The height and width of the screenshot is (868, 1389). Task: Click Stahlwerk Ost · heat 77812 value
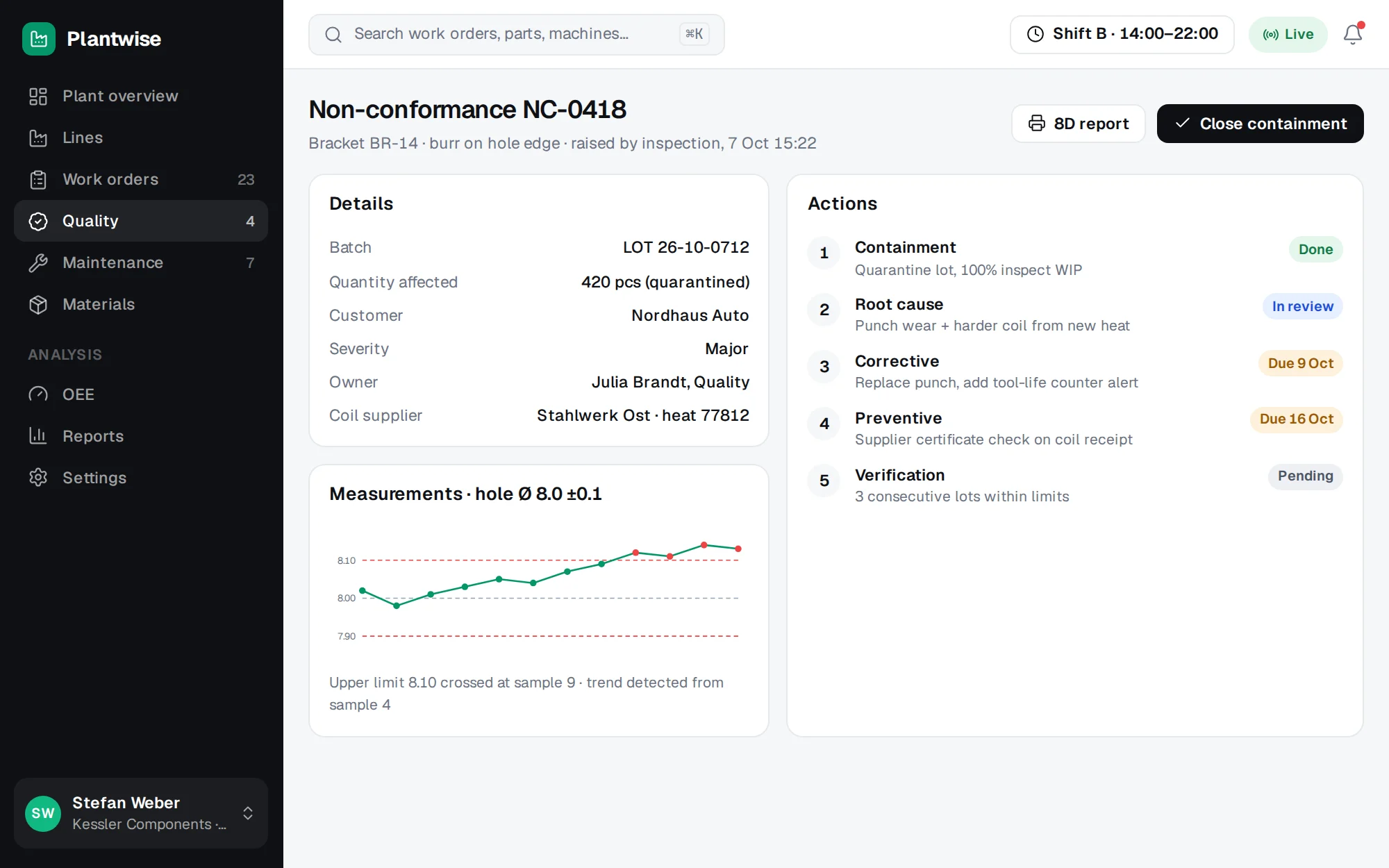tap(642, 415)
